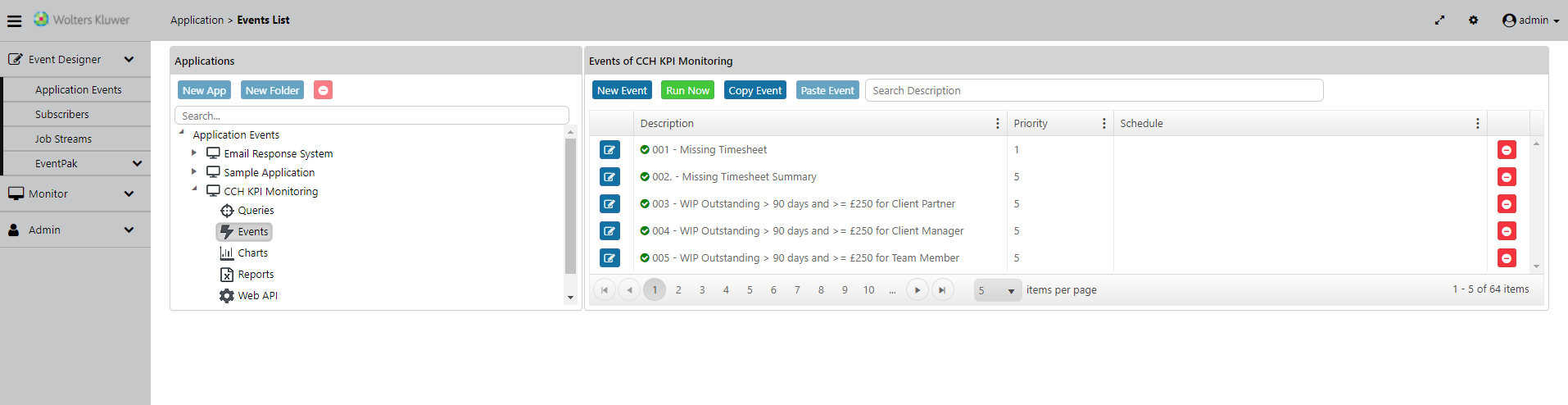Click the red delete button beside New Folder

(324, 90)
